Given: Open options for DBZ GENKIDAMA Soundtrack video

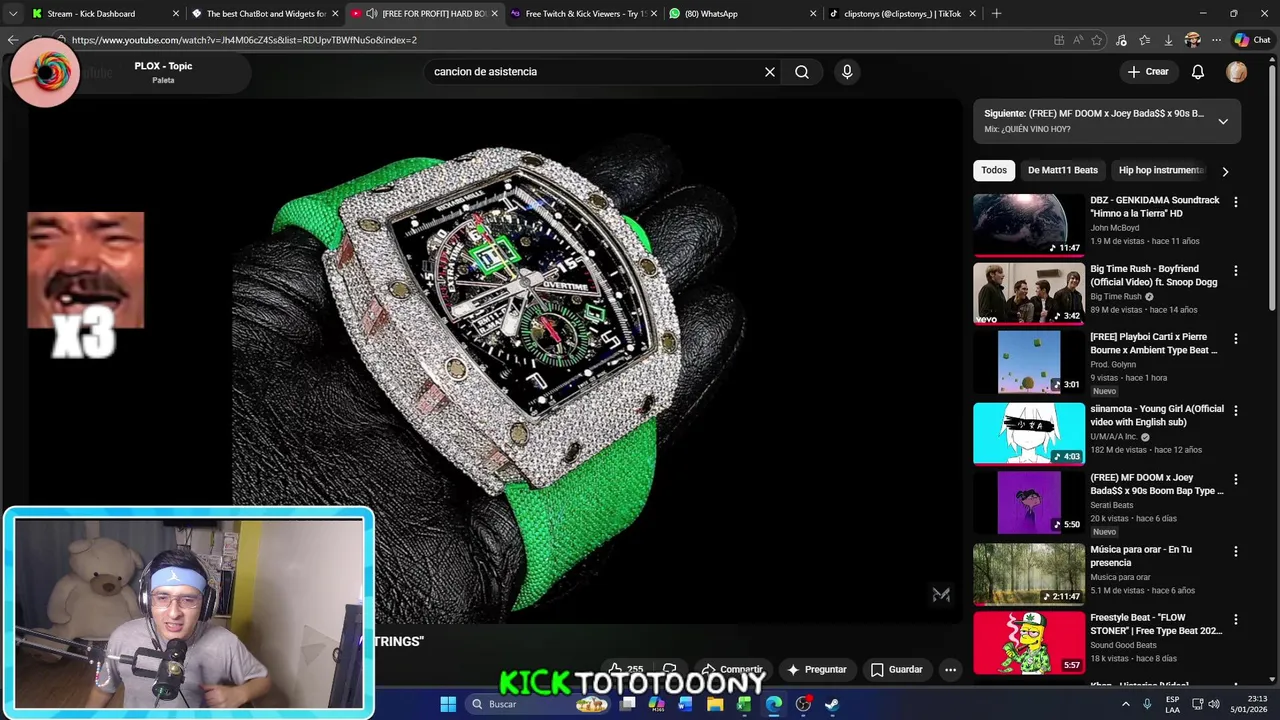Looking at the screenshot, I should point(1236,202).
